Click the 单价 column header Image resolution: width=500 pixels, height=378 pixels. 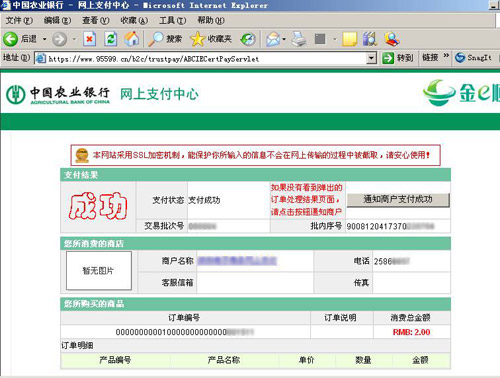tap(307, 360)
